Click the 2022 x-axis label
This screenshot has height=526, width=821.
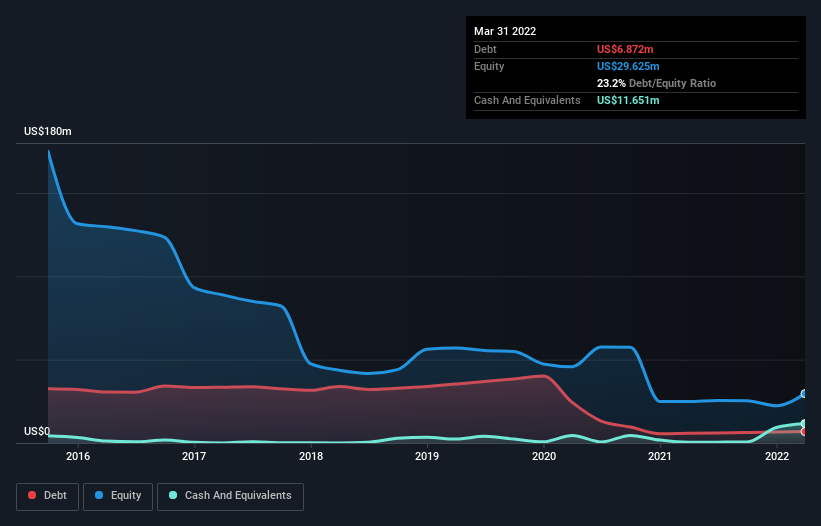click(x=777, y=456)
